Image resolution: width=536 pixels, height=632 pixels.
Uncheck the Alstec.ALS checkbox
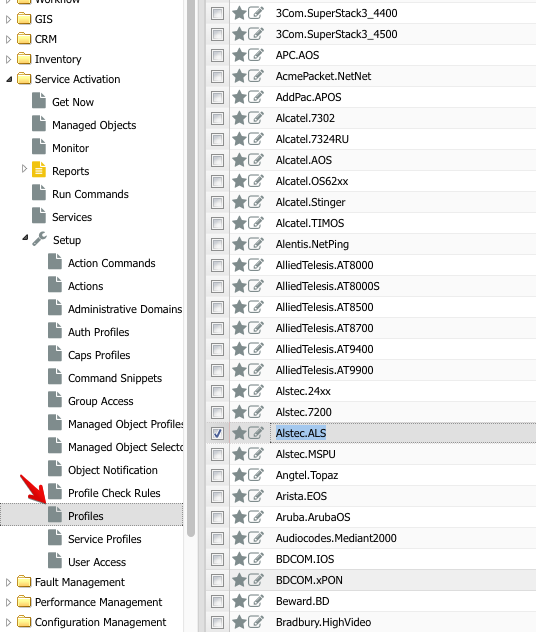pyautogui.click(x=217, y=433)
